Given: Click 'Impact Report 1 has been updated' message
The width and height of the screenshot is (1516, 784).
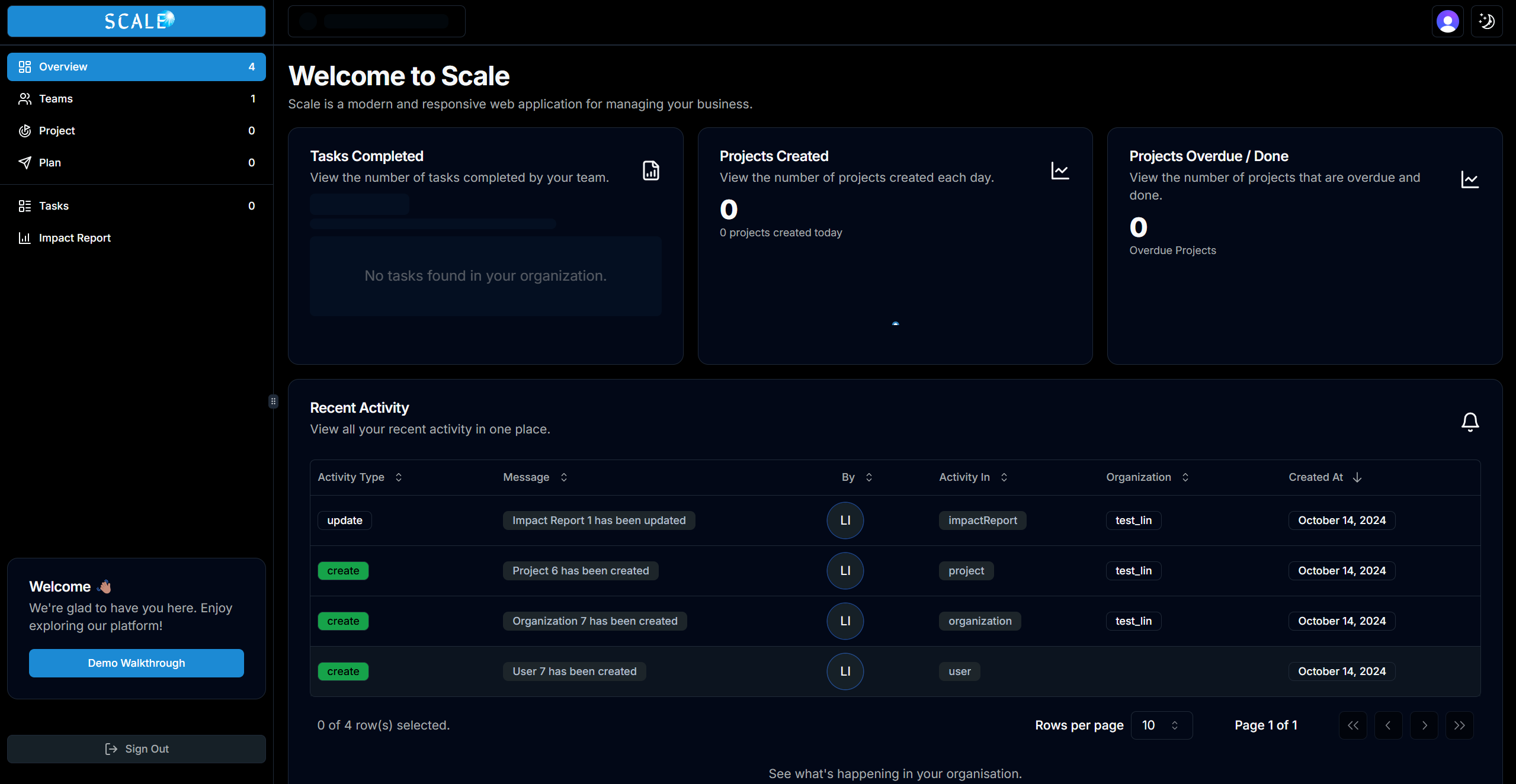Looking at the screenshot, I should point(599,520).
